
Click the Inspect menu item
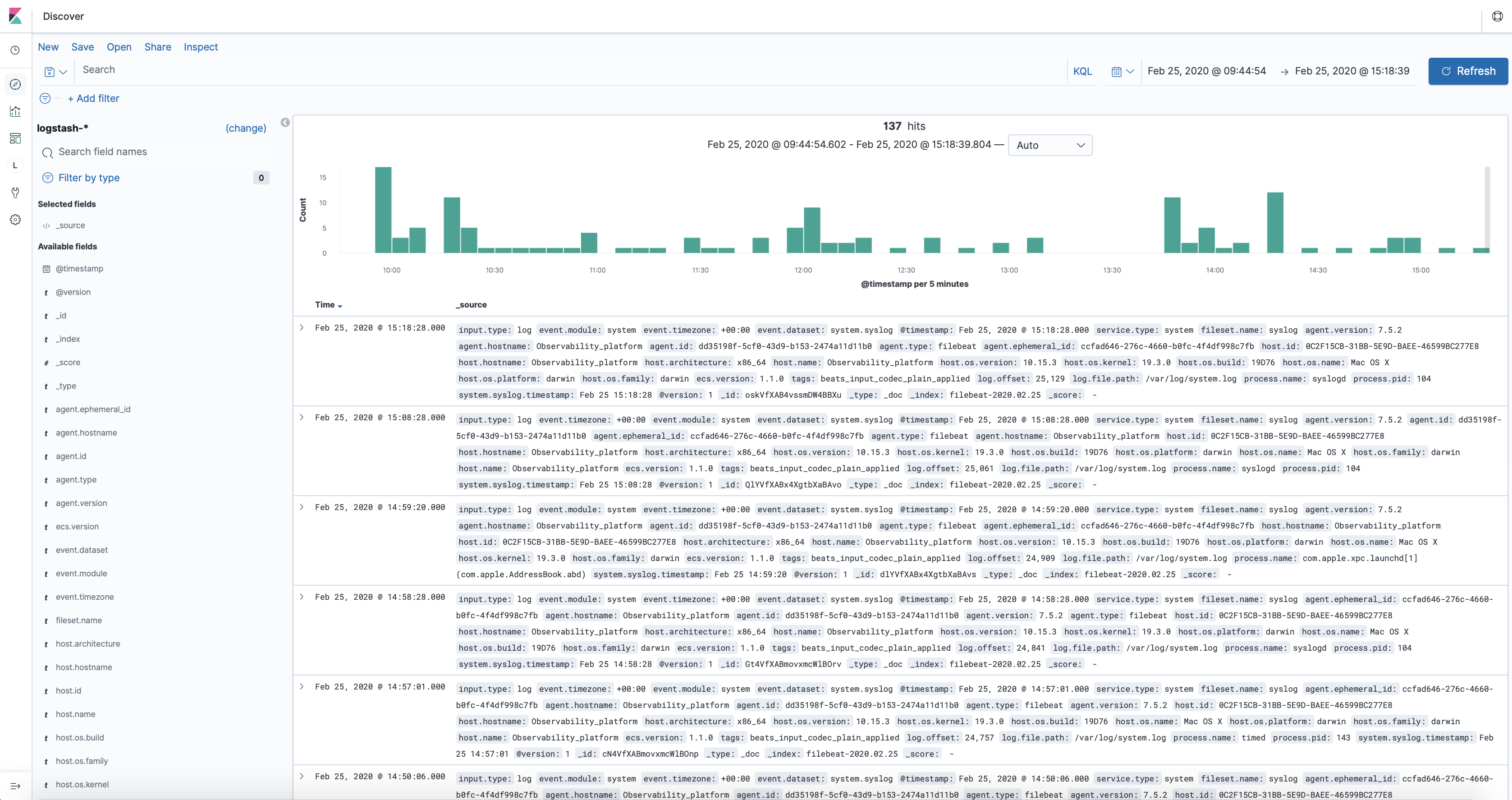(x=200, y=47)
